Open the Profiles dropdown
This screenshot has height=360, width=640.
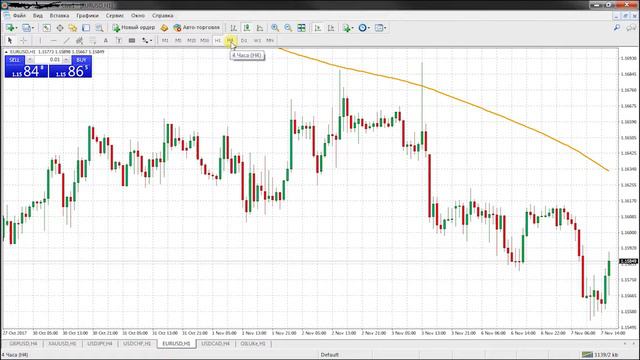(x=28, y=28)
